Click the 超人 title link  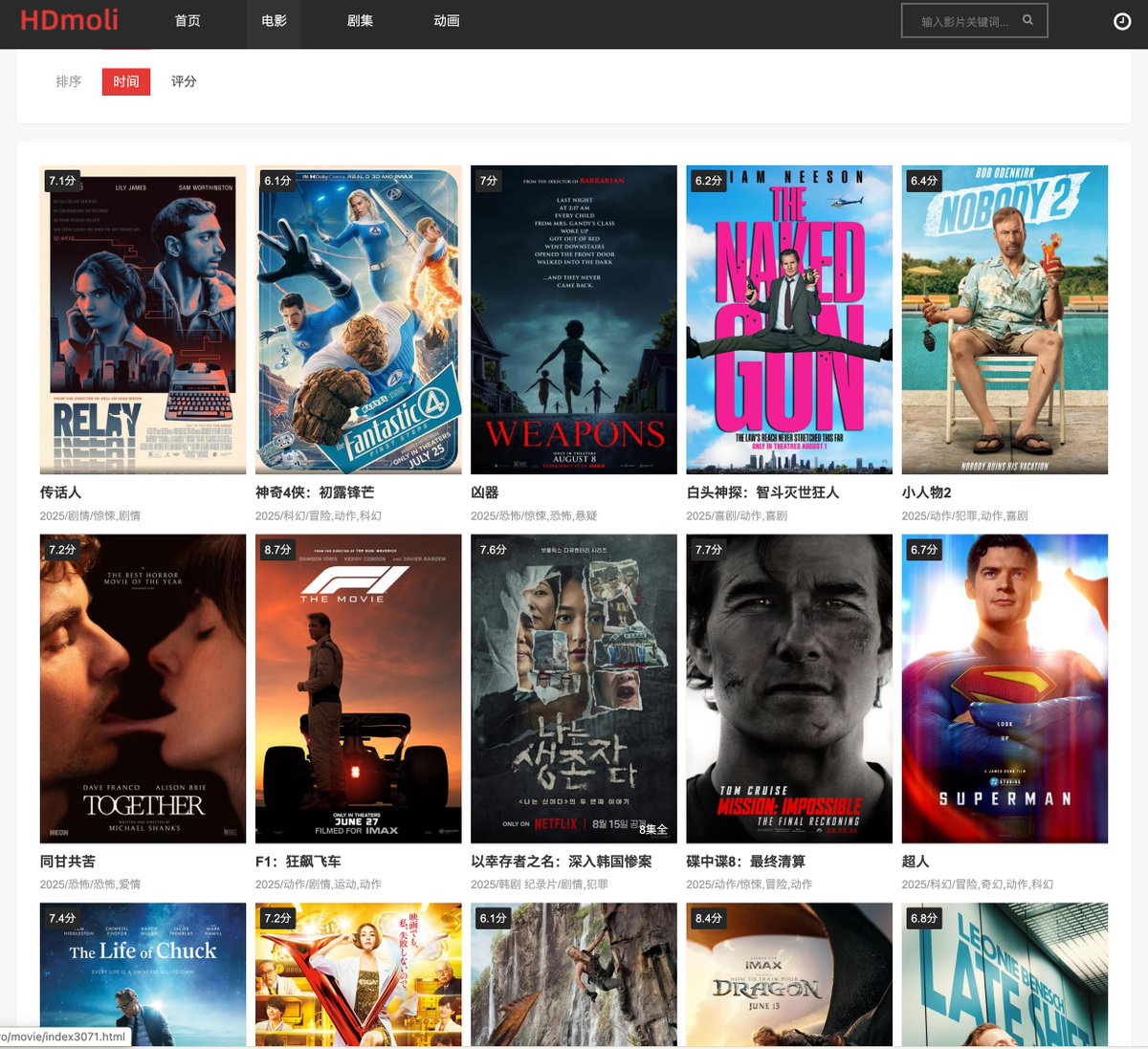915,862
